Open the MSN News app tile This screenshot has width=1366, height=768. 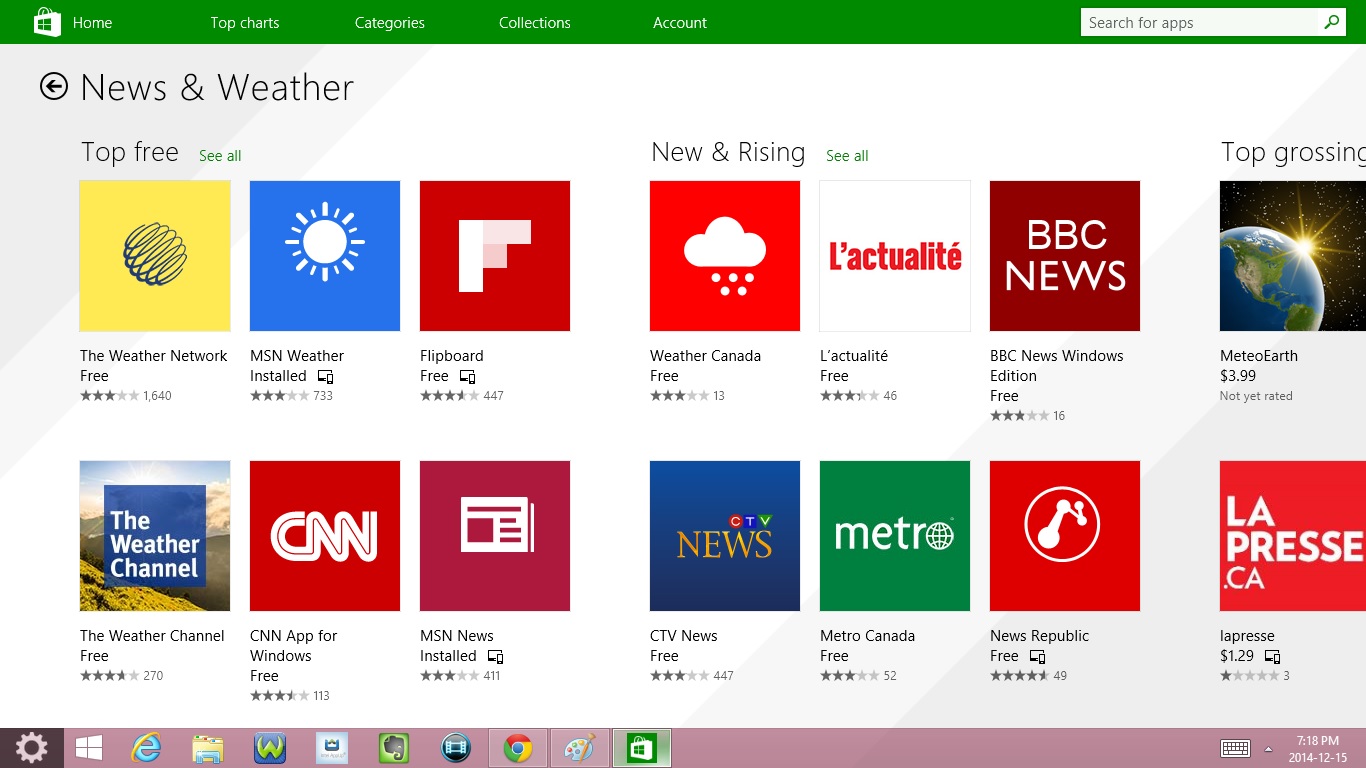pos(495,536)
